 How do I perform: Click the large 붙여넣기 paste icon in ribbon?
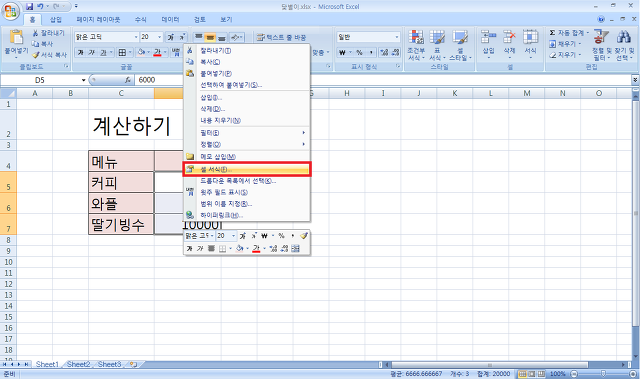(x=16, y=38)
